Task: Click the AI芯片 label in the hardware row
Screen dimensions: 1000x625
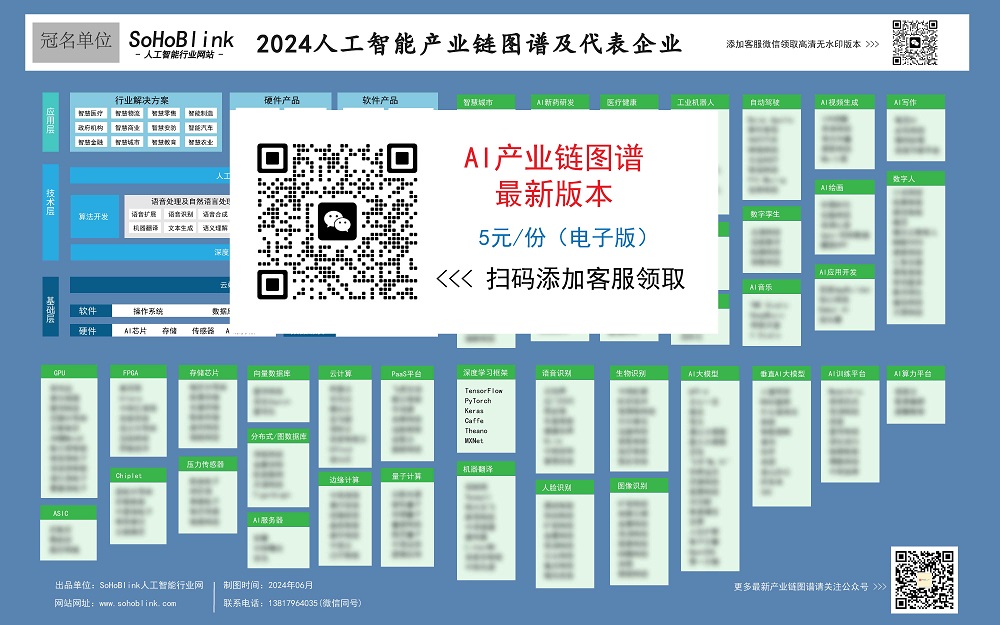Action: (135, 330)
